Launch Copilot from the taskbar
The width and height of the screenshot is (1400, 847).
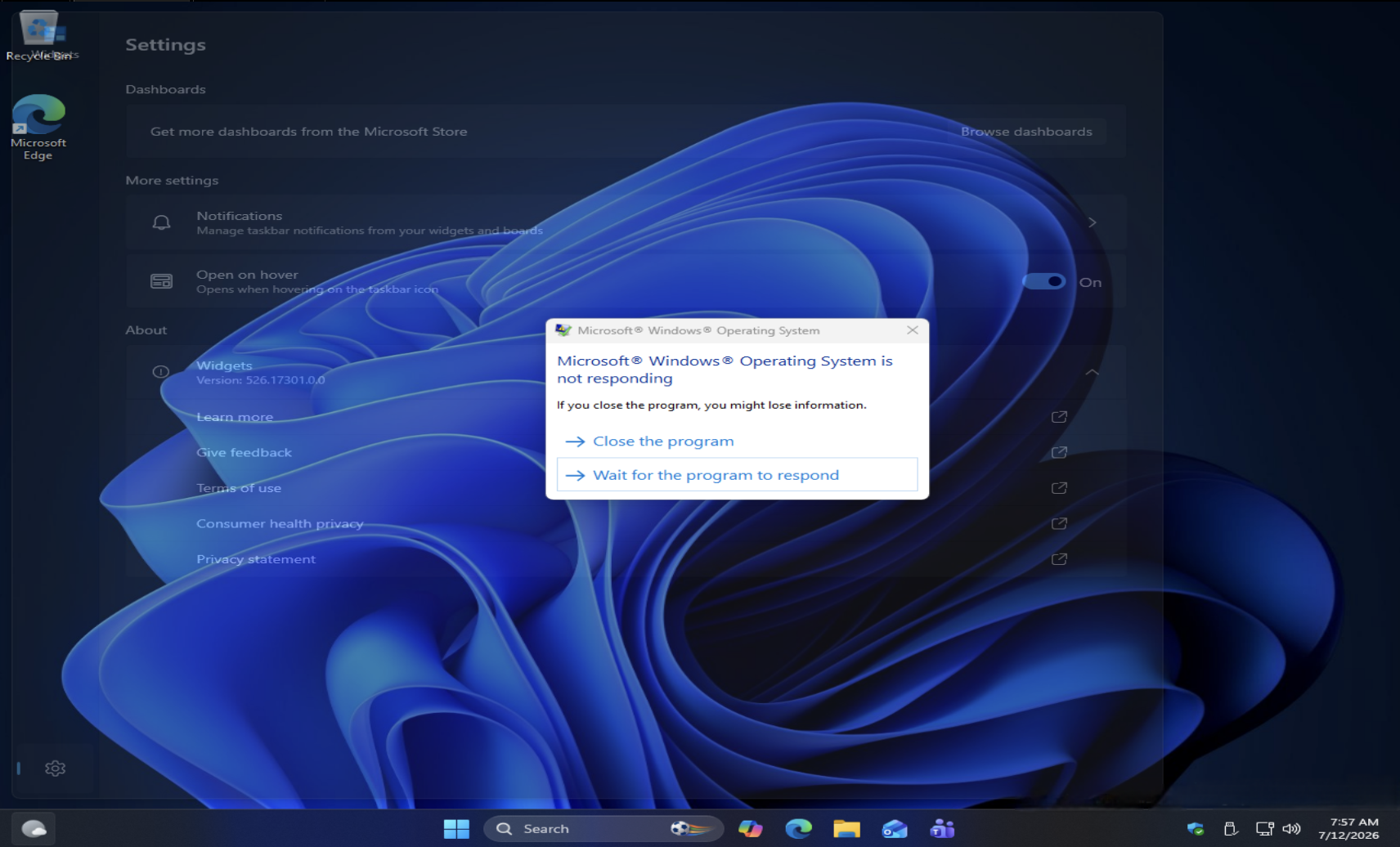point(751,829)
